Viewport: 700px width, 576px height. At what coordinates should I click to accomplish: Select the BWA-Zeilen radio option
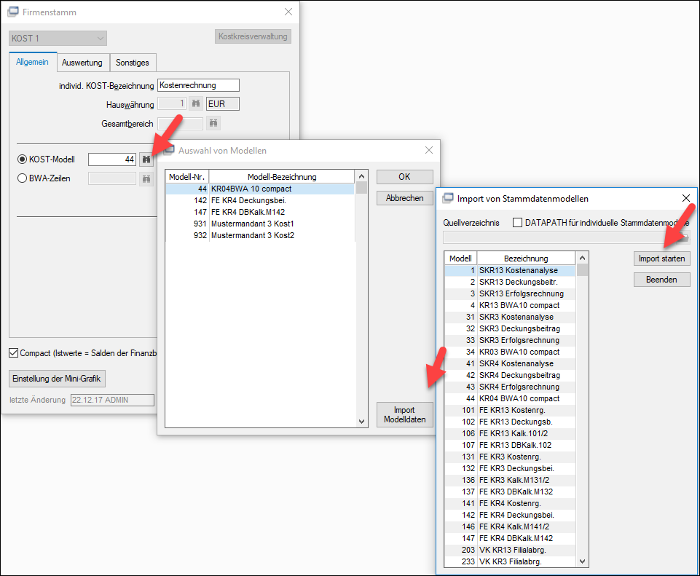(22, 178)
